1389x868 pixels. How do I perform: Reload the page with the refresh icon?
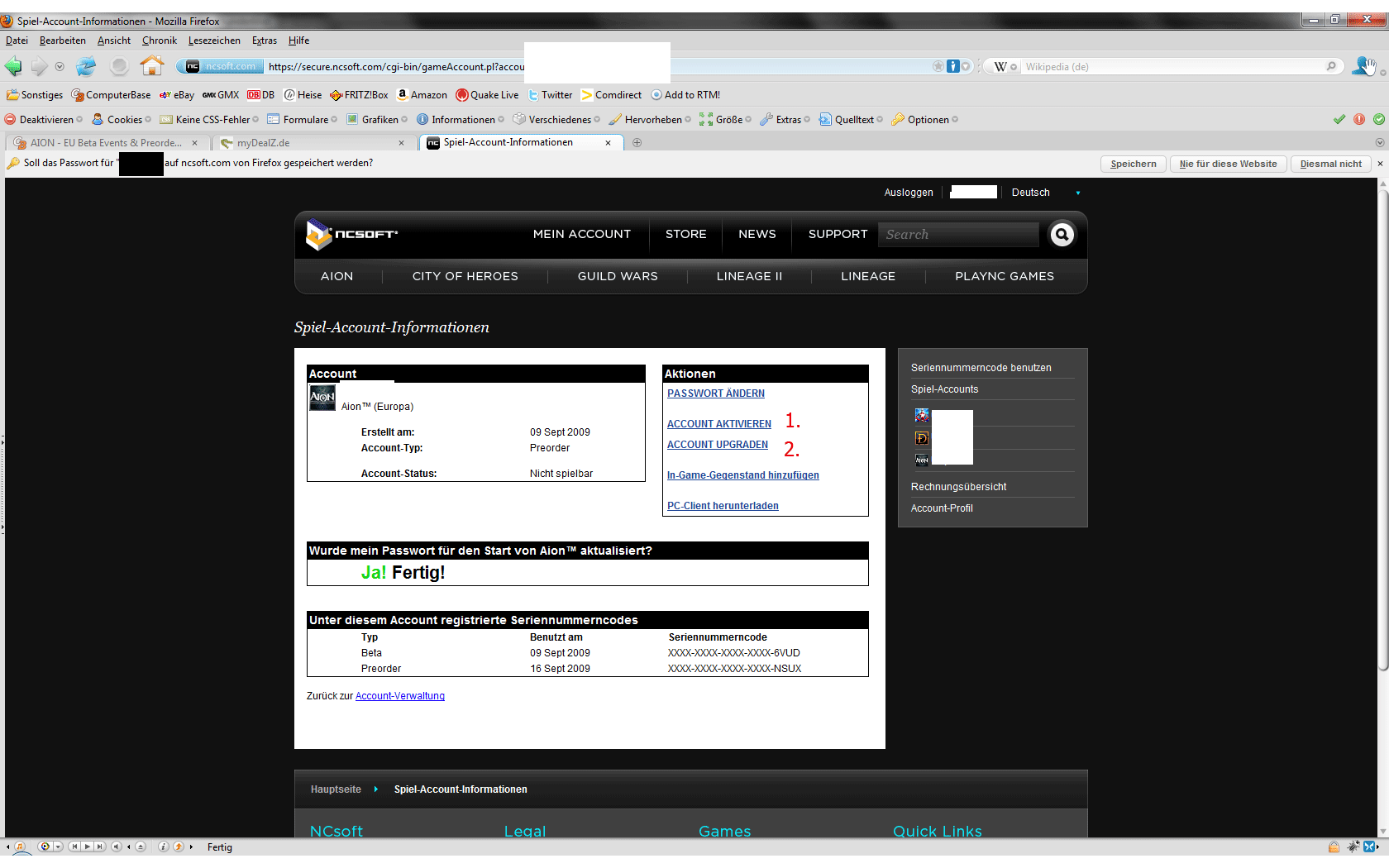click(86, 66)
